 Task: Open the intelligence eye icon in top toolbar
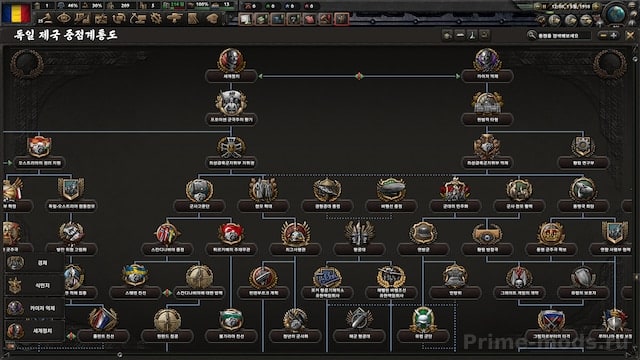(x=64, y=18)
